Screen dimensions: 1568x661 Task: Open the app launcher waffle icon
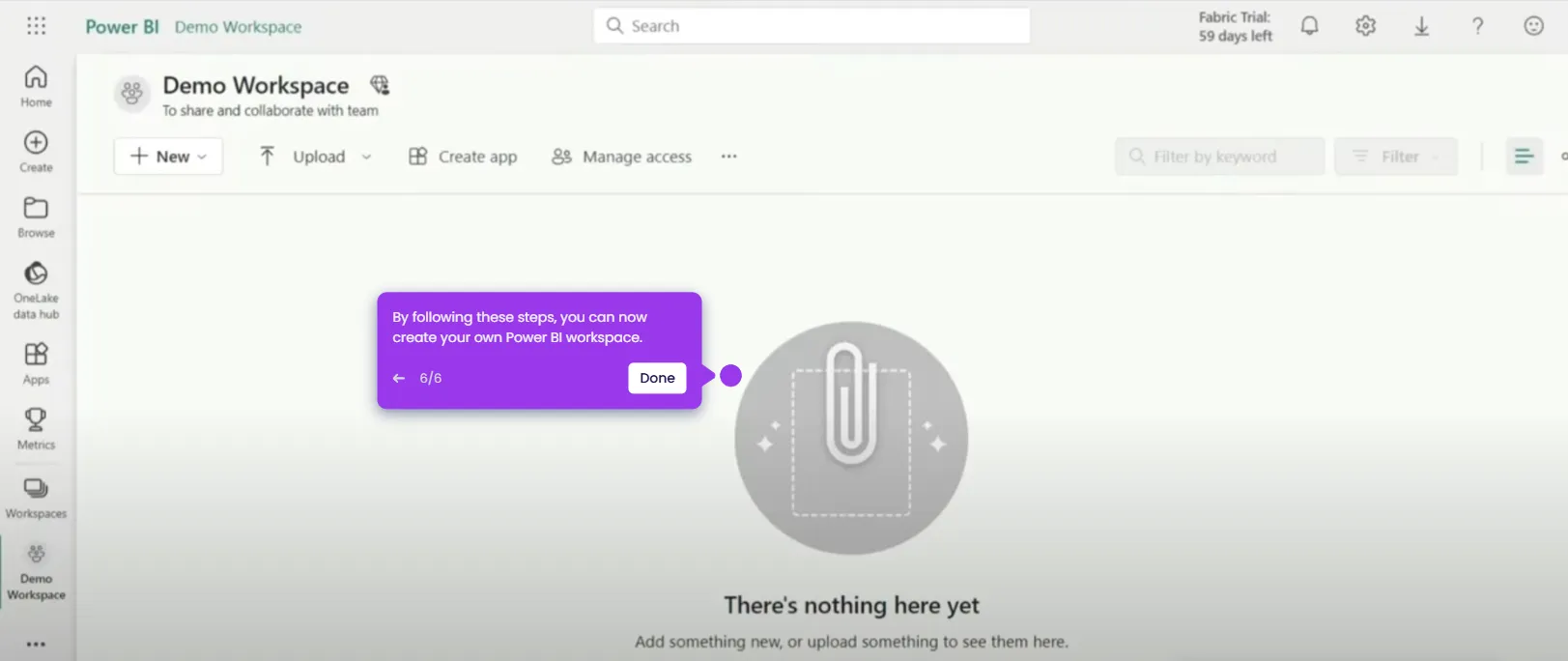click(x=36, y=26)
